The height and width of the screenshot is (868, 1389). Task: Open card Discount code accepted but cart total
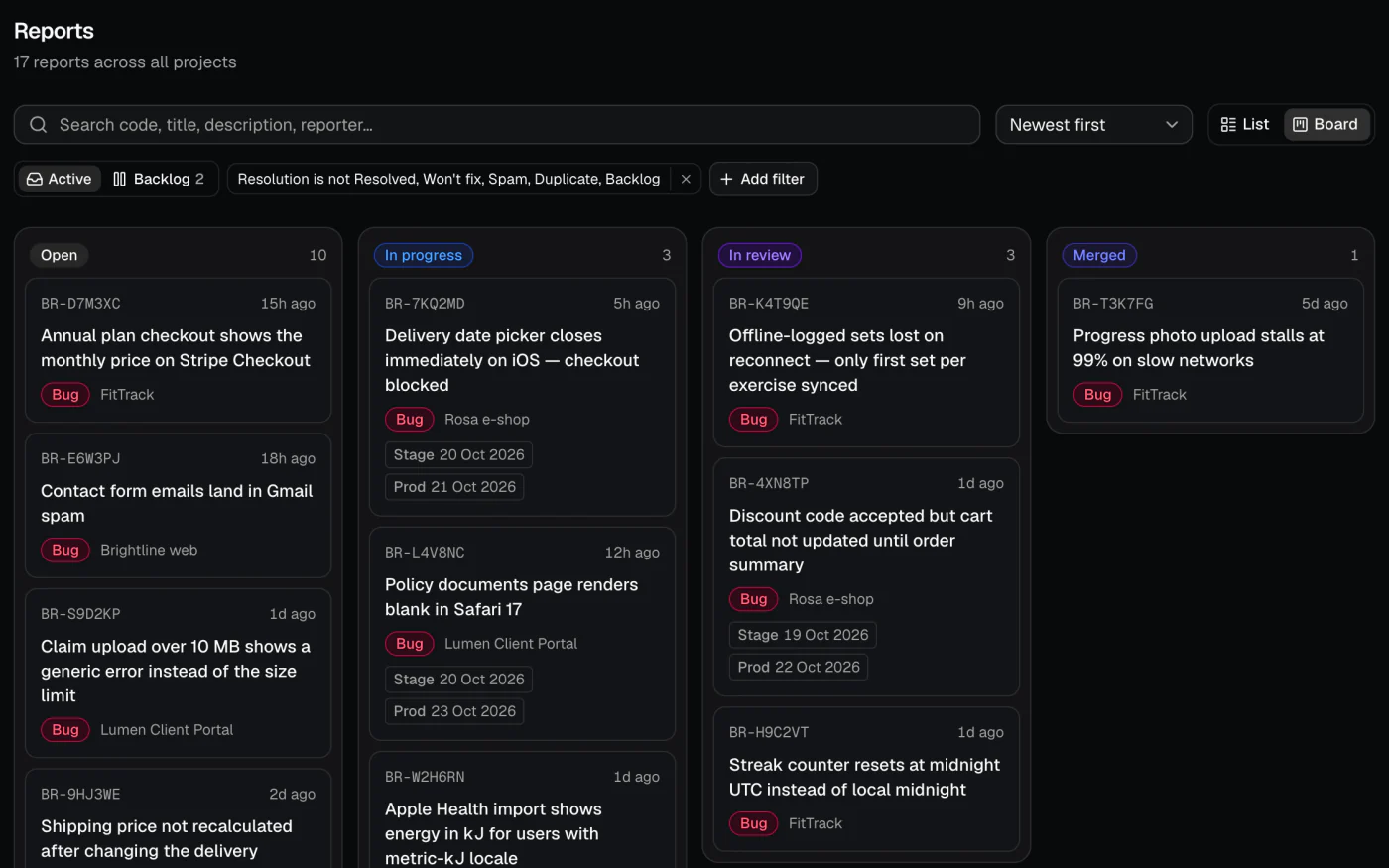click(x=866, y=576)
